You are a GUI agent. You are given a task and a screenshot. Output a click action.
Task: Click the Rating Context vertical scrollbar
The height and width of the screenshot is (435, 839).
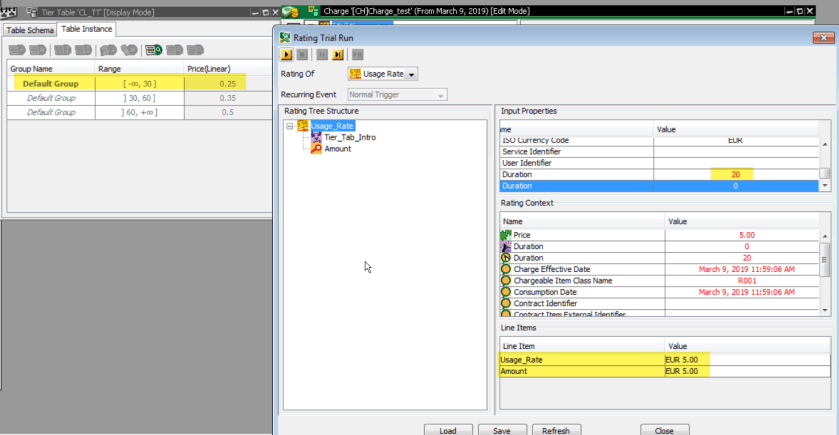click(x=824, y=265)
